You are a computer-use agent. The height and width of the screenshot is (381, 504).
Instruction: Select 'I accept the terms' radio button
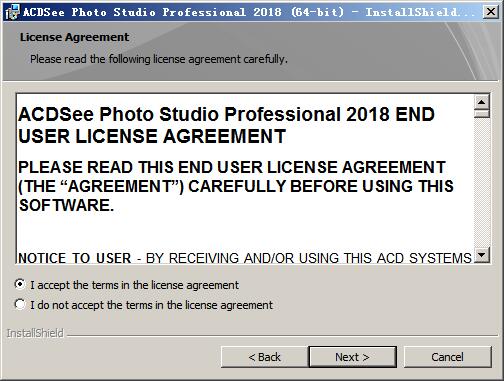click(20, 284)
